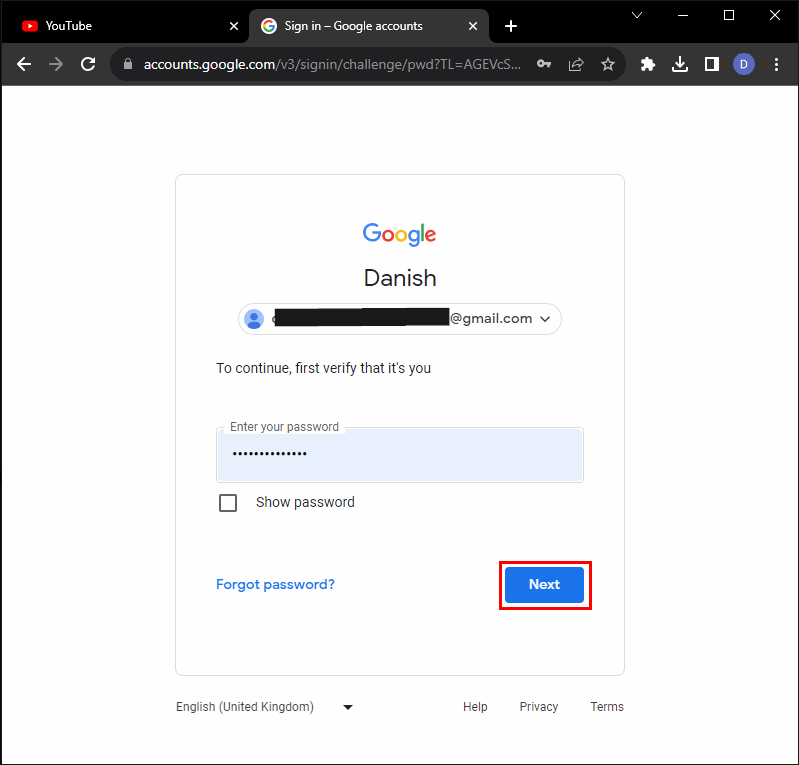
Task: Reload the page with refresh icon
Action: 88,64
